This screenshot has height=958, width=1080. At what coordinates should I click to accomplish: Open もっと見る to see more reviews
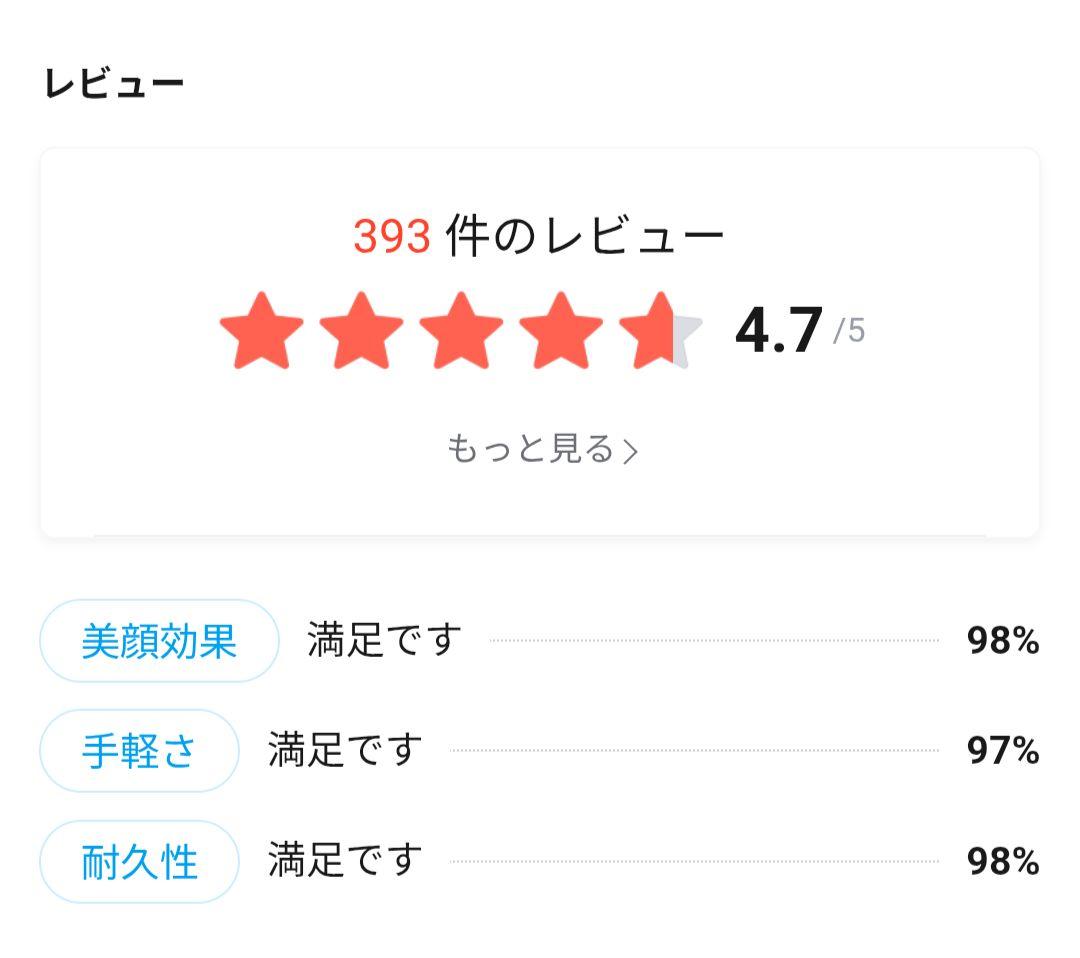pos(530,449)
